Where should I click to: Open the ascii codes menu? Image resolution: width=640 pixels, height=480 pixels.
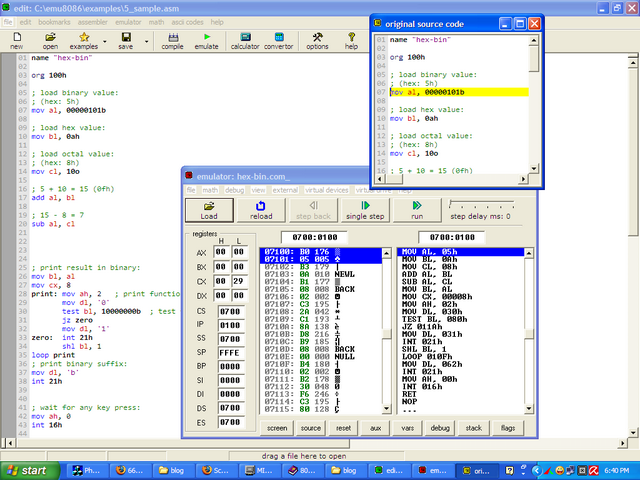point(187,22)
